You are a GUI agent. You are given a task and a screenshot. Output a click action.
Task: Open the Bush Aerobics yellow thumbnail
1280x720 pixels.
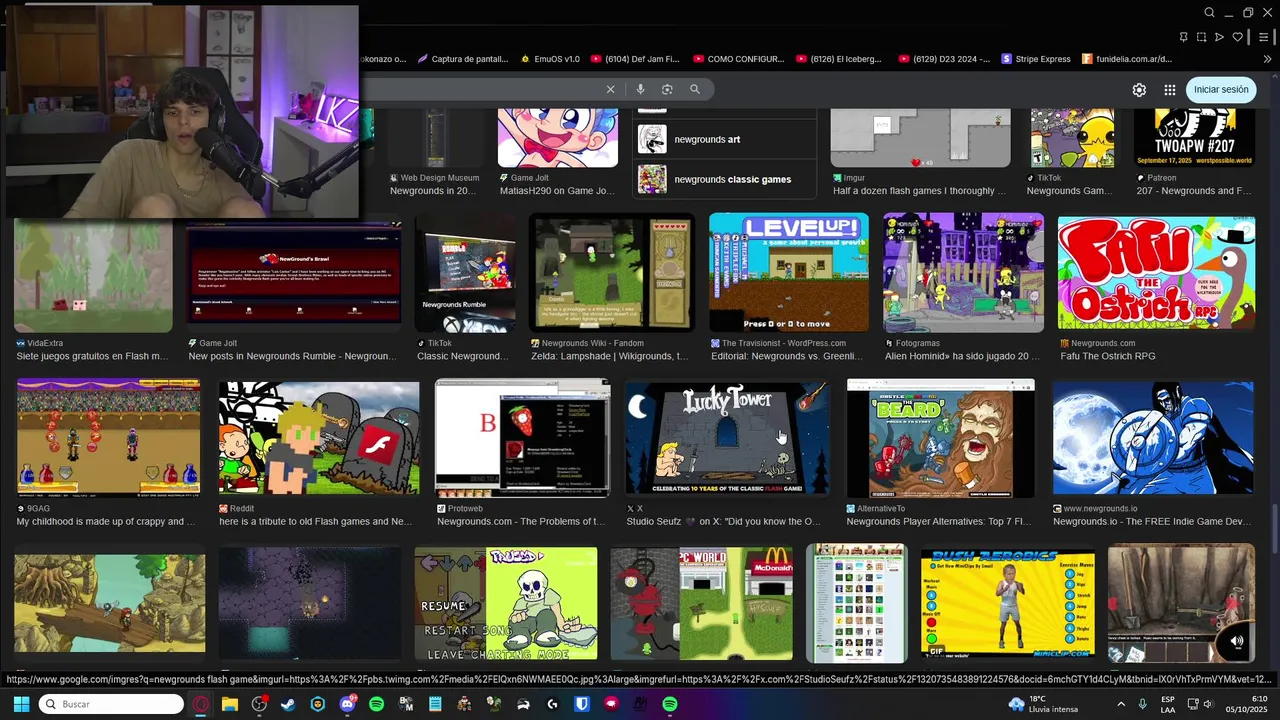pos(1007,603)
